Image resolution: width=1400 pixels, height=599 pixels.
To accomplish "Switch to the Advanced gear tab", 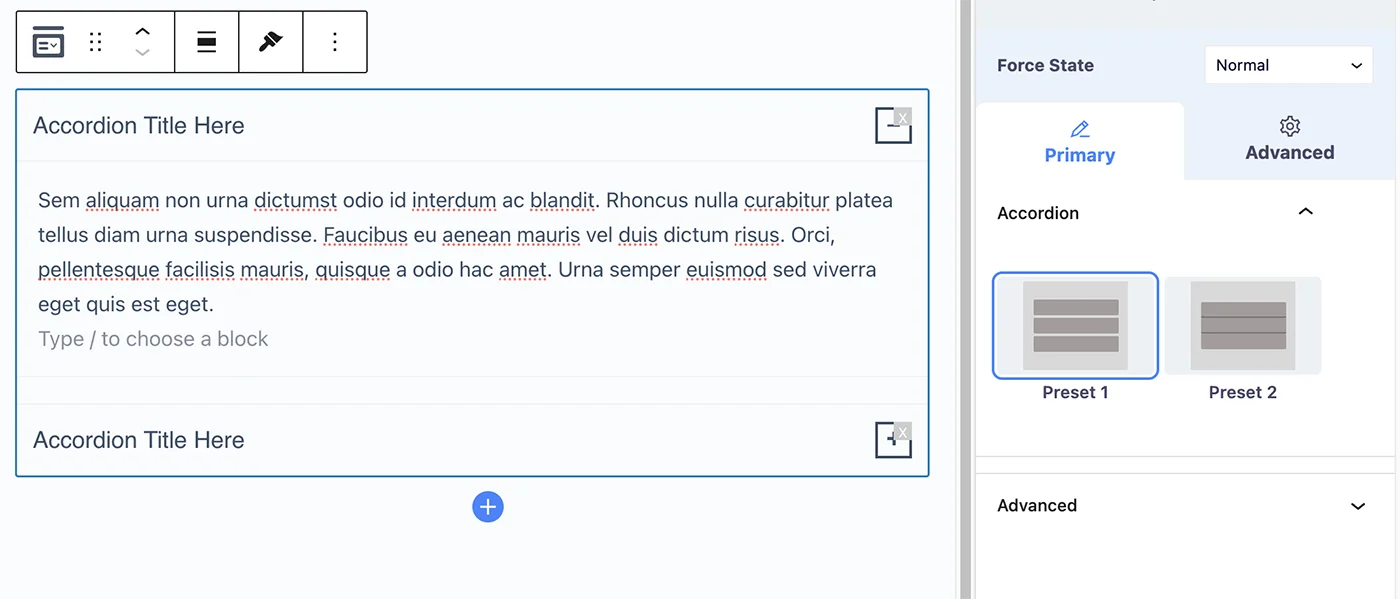I will click(x=1290, y=140).
